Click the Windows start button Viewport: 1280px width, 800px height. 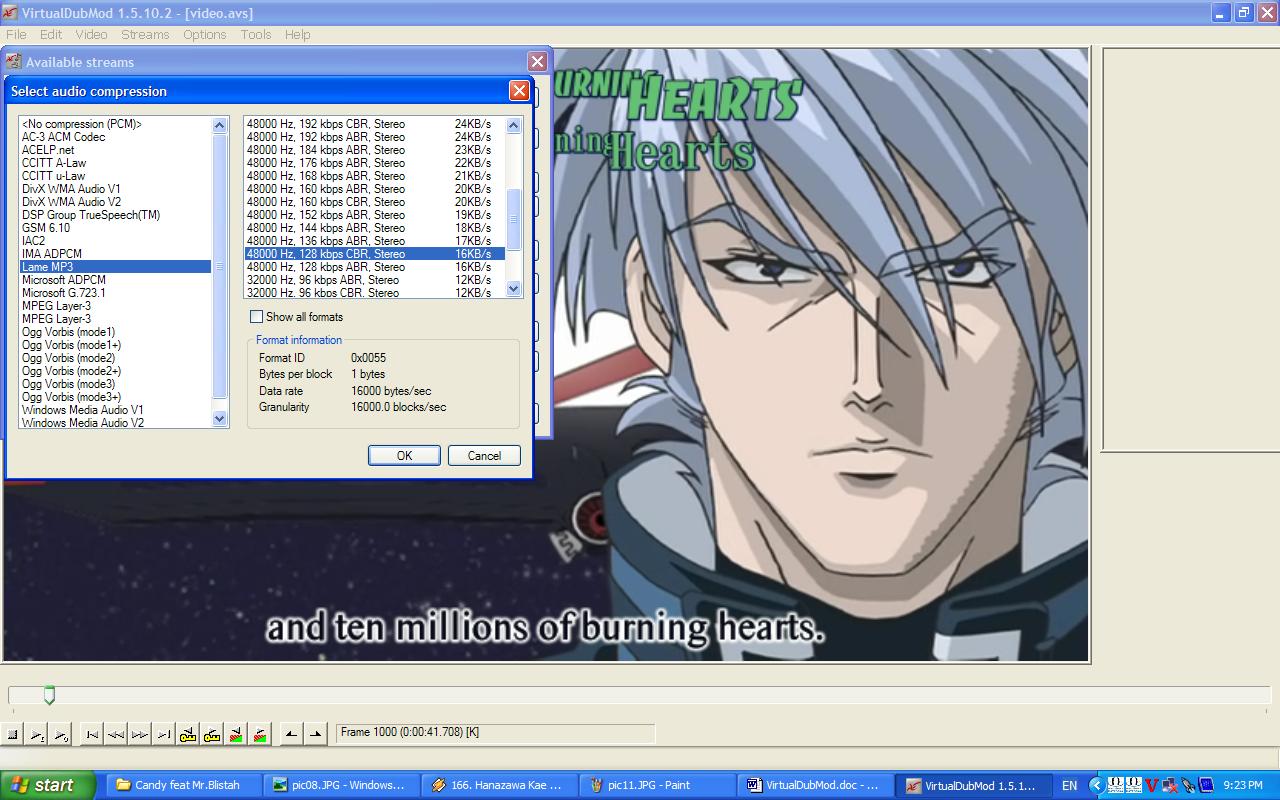tap(48, 785)
